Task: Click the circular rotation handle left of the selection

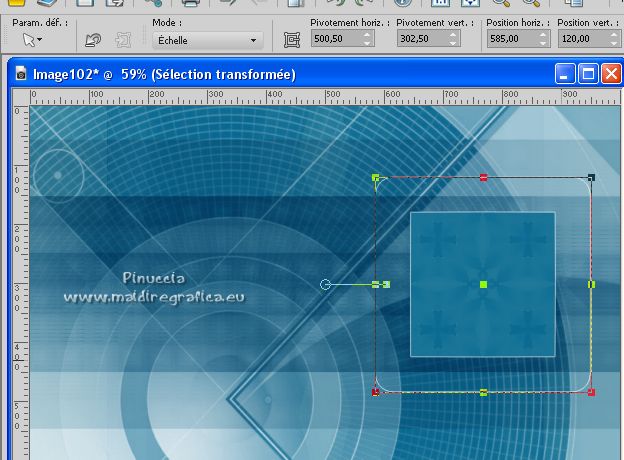Action: click(x=325, y=284)
